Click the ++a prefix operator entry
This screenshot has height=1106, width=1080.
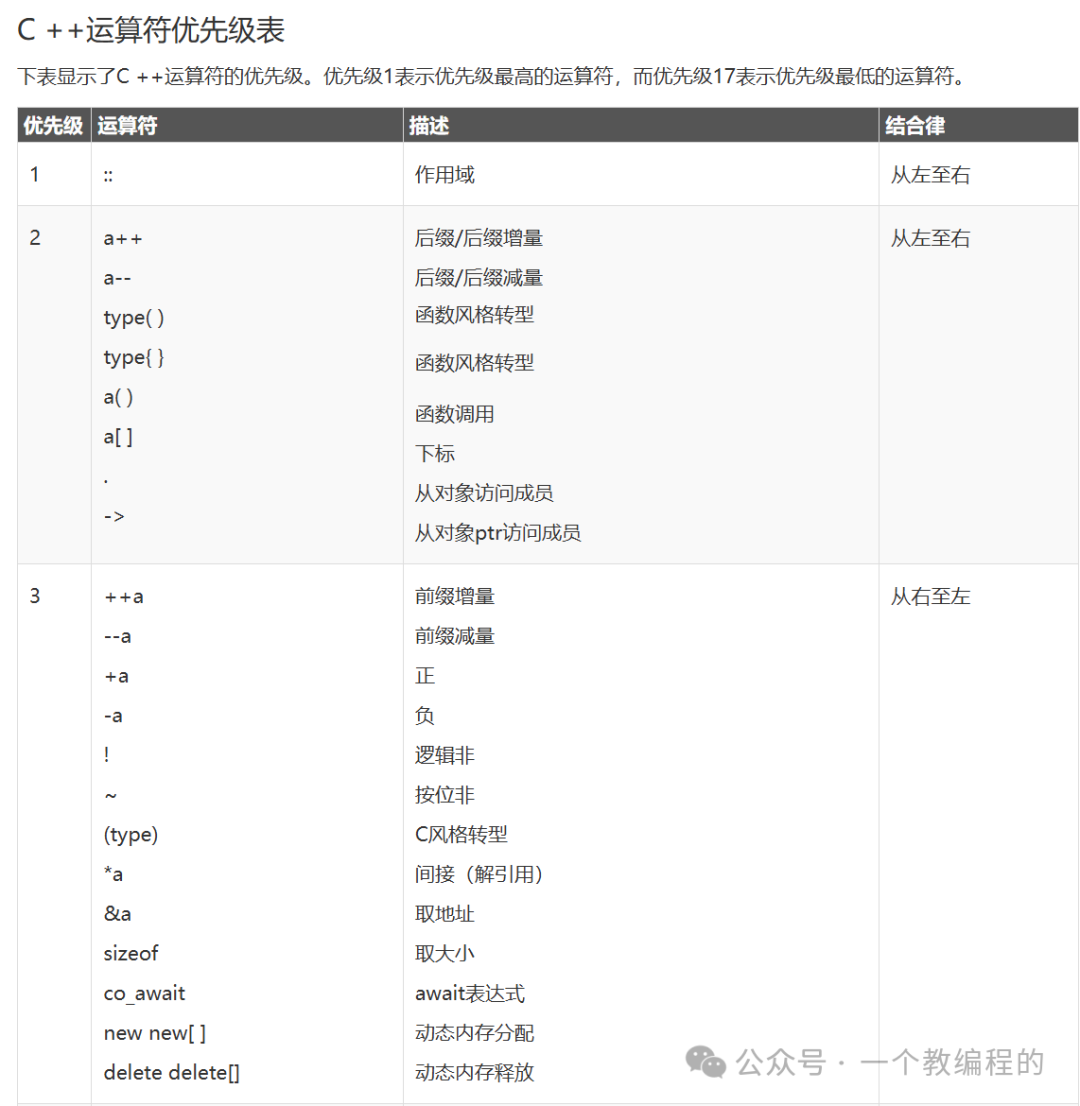(x=123, y=597)
